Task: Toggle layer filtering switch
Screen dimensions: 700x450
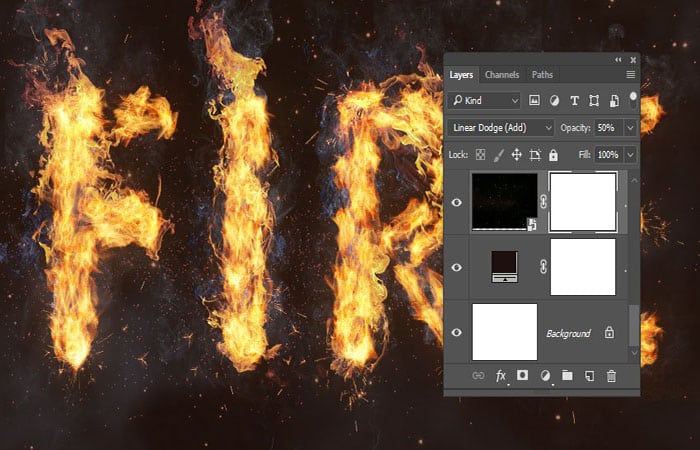Action: pos(633,100)
